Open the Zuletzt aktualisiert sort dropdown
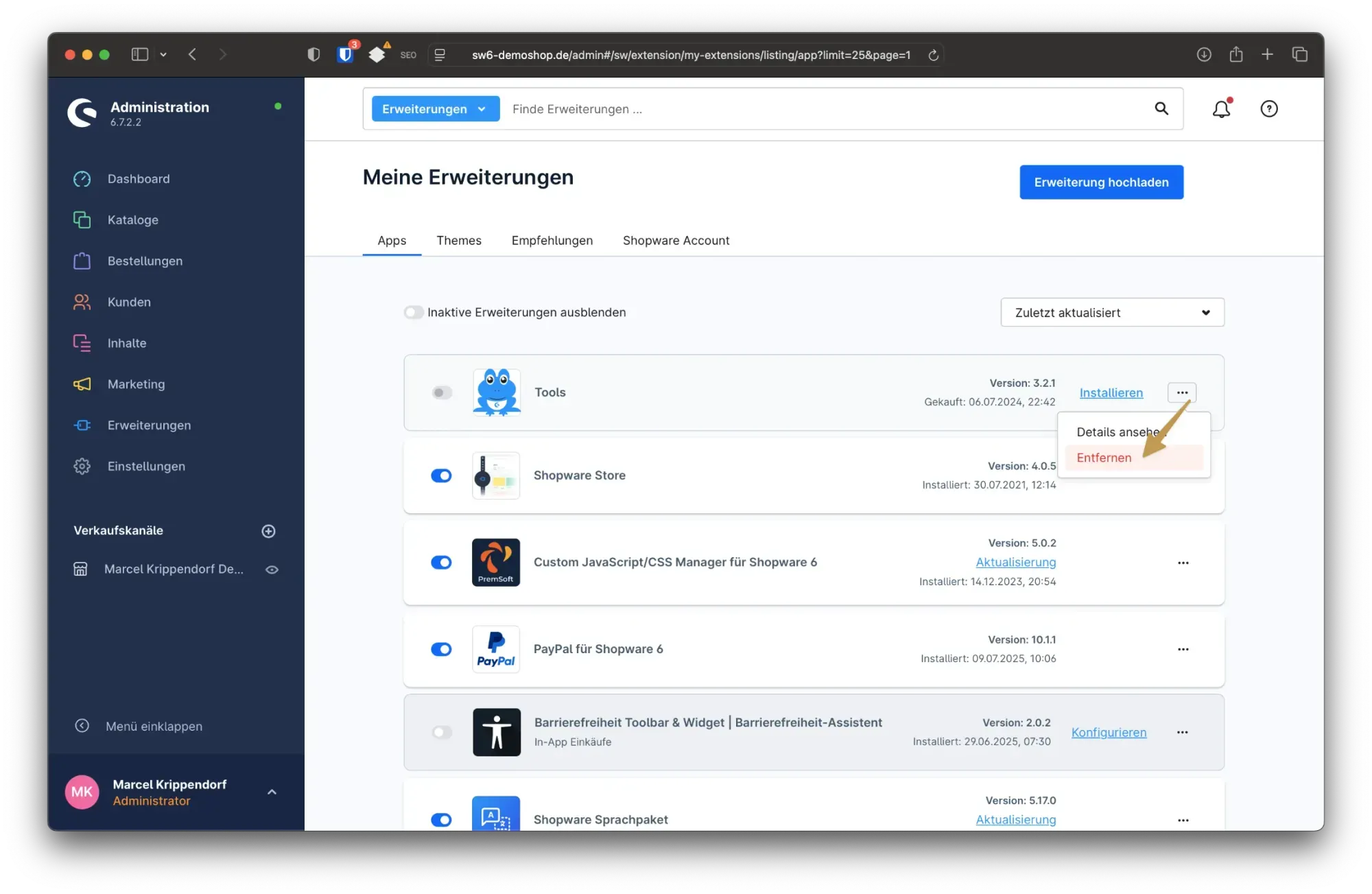The height and width of the screenshot is (894, 1372). [x=1111, y=312]
